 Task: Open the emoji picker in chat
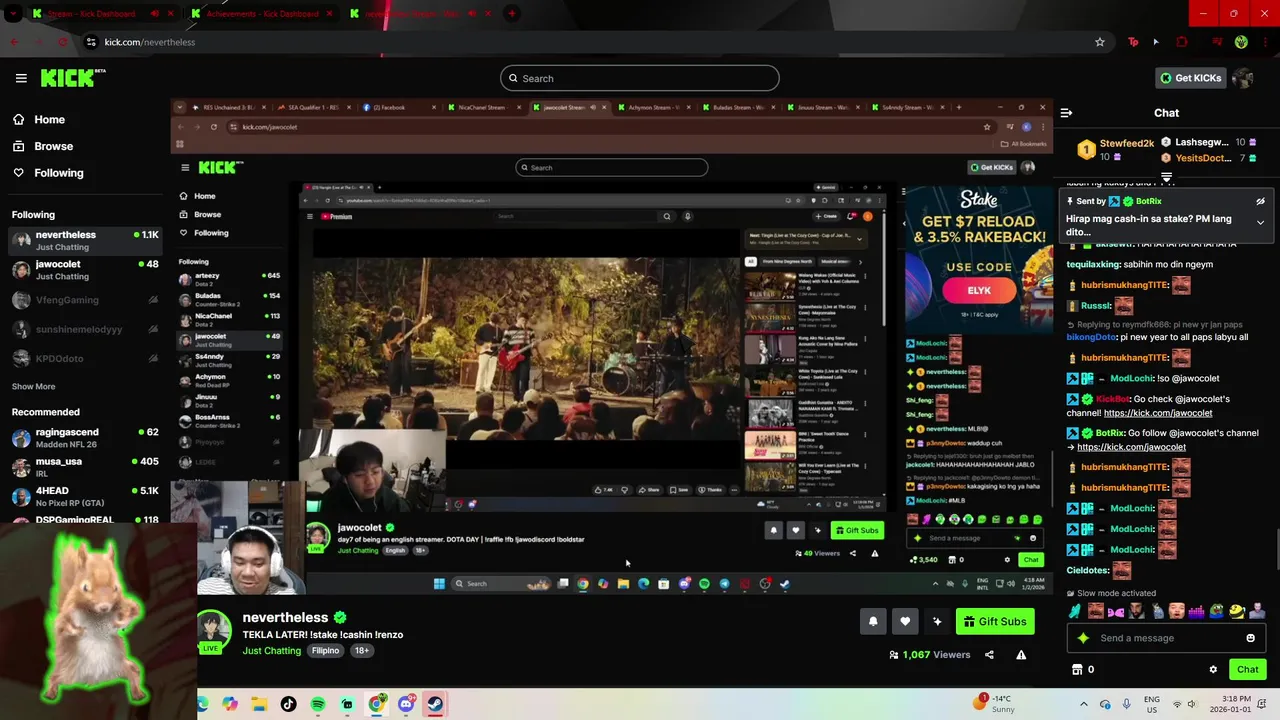point(1250,638)
